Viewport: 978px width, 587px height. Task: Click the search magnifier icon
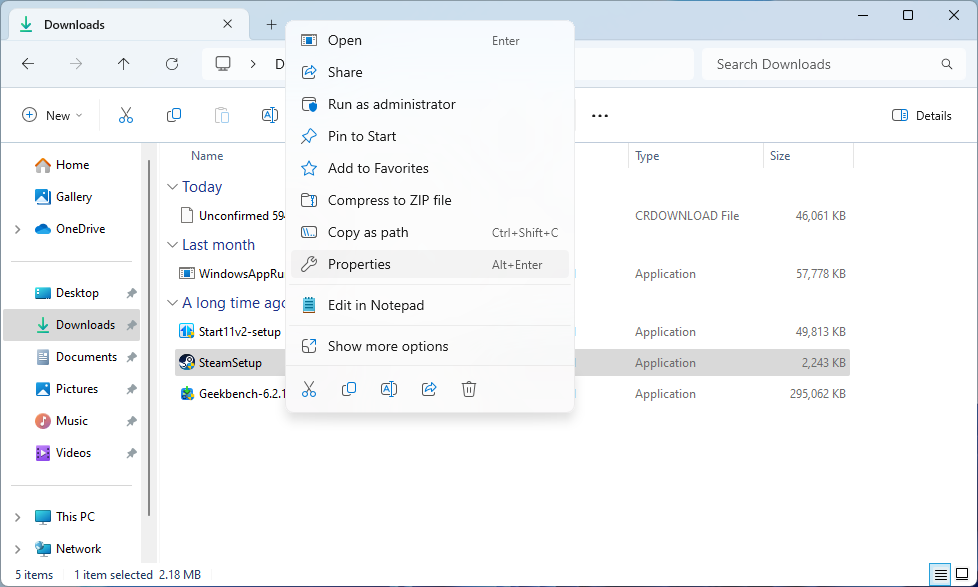[947, 64]
